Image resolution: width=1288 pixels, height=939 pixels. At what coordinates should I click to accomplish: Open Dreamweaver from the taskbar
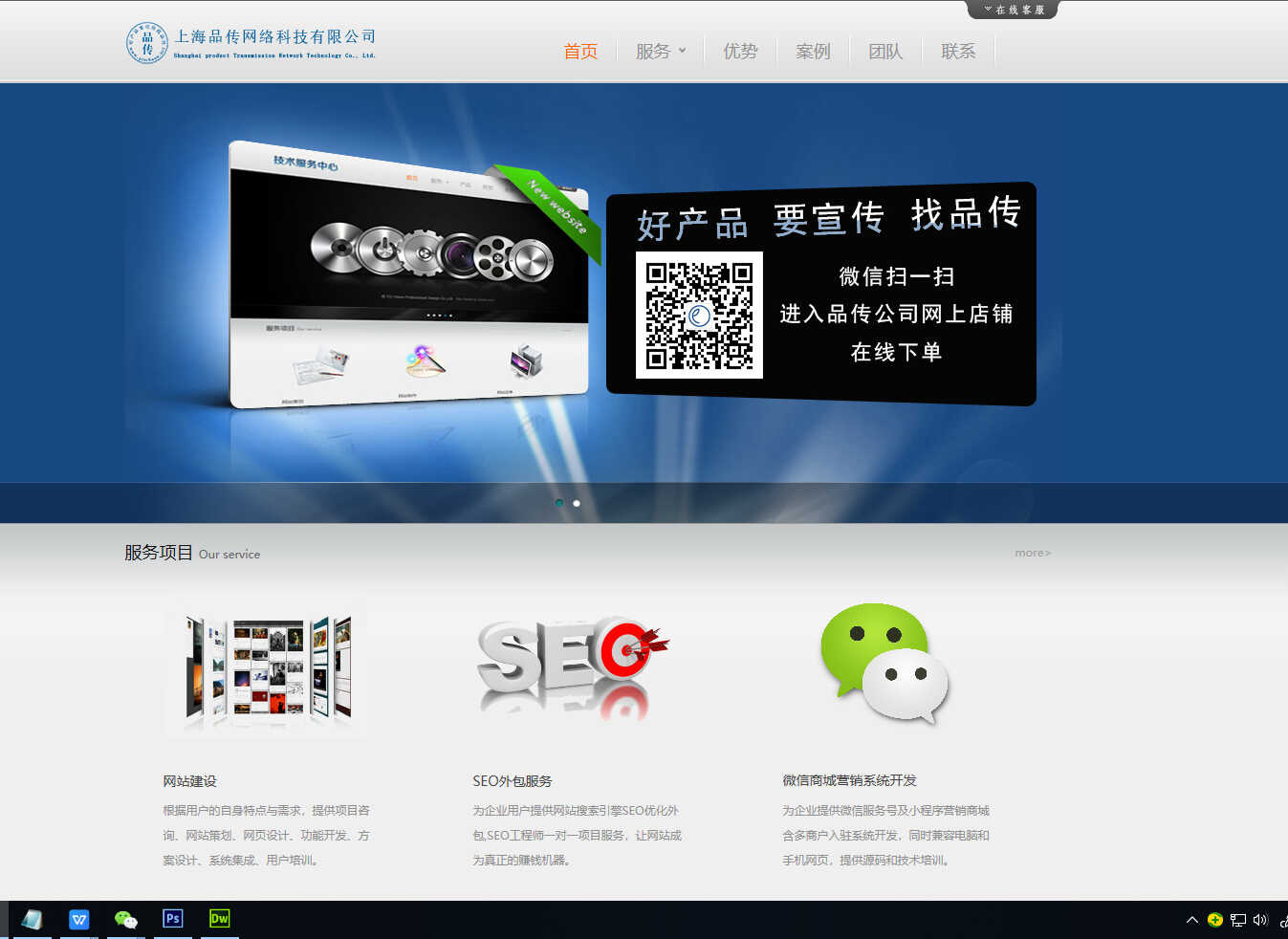[x=219, y=918]
